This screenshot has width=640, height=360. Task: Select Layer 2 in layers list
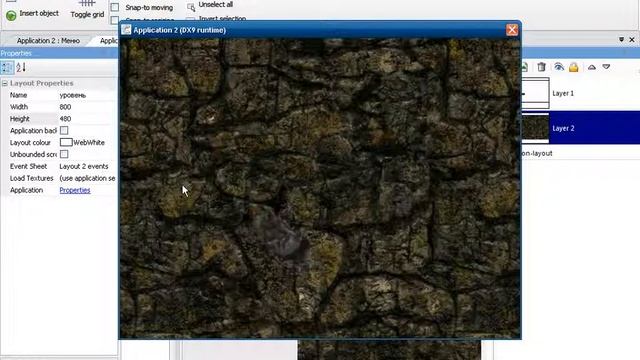pyautogui.click(x=580, y=128)
